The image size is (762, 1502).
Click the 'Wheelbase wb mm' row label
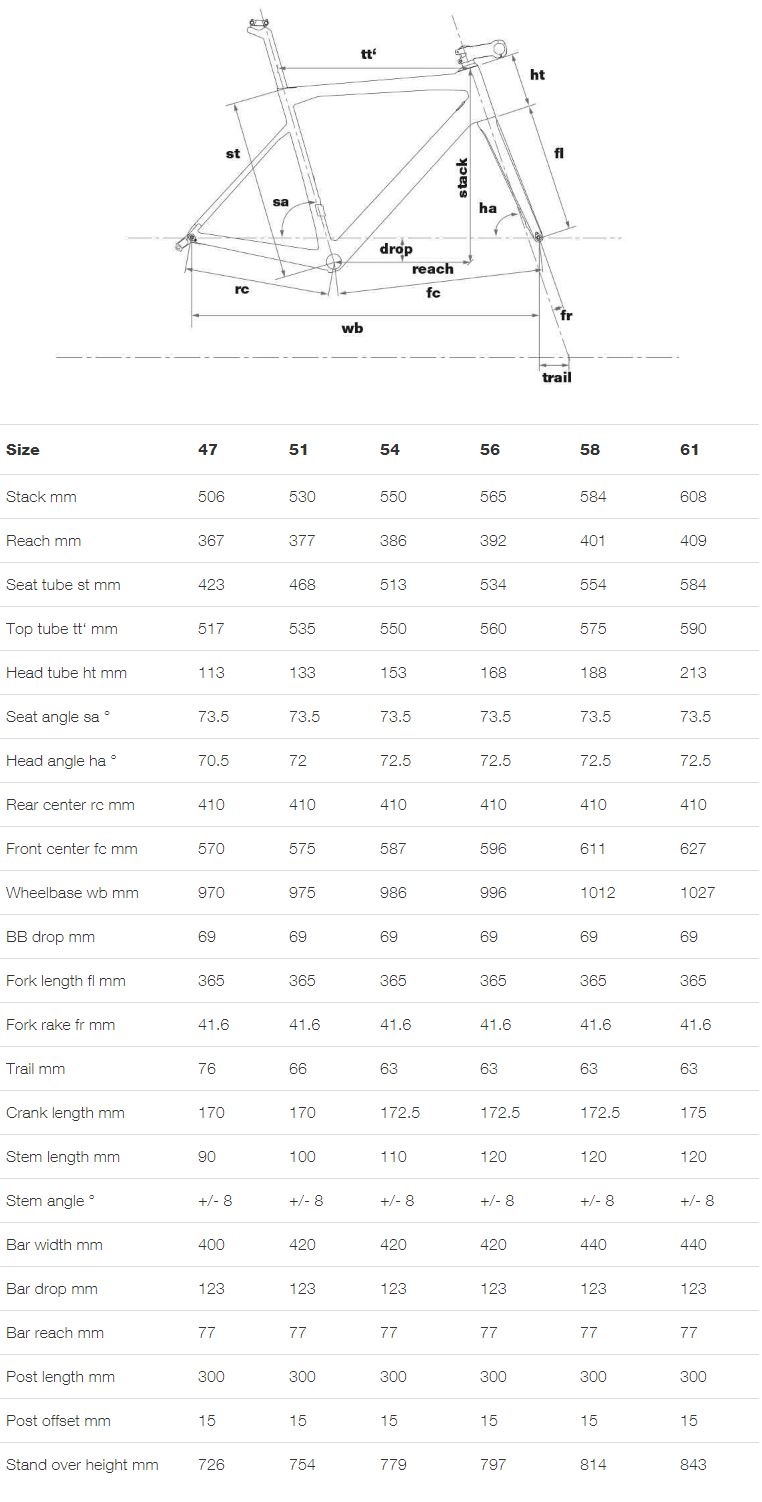point(72,893)
